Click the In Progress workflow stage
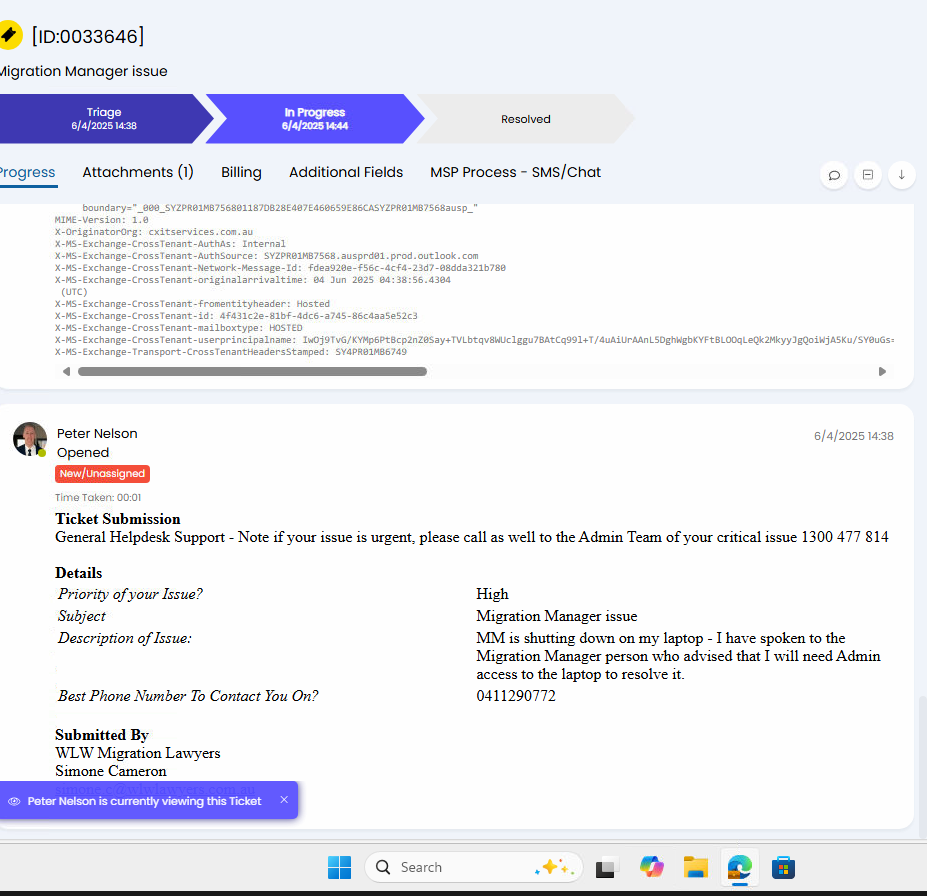The width and height of the screenshot is (927, 896). [x=315, y=119]
